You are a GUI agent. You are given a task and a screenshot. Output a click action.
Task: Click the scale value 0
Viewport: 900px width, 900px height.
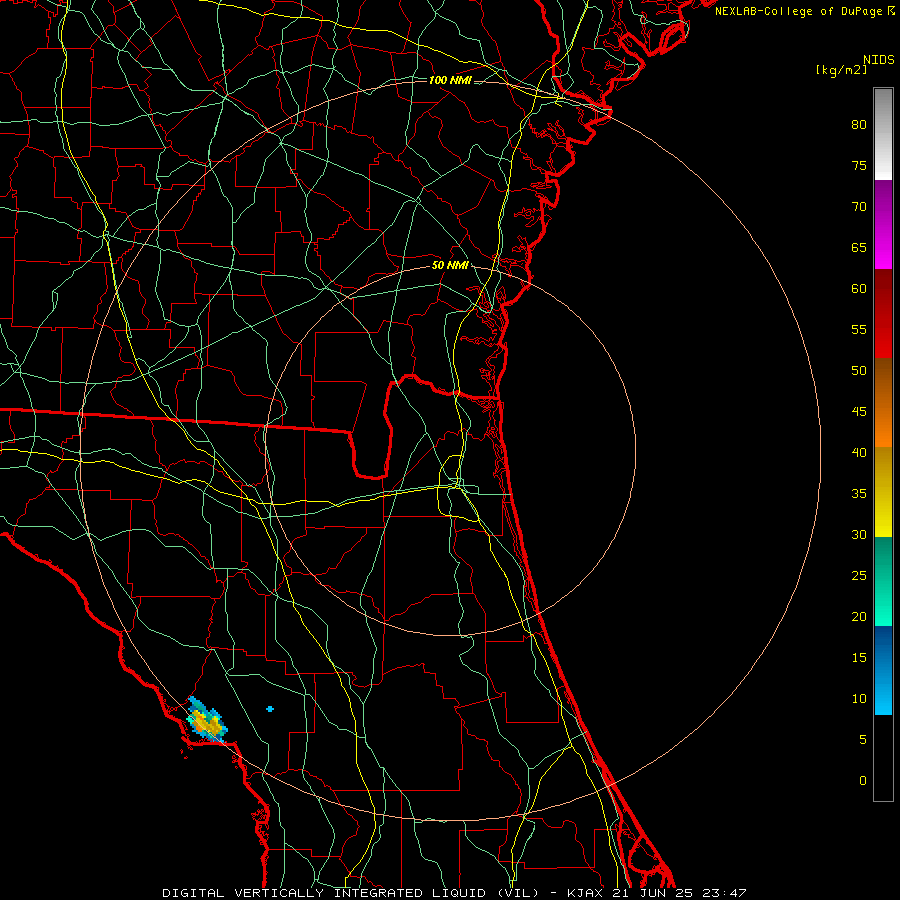tap(863, 781)
